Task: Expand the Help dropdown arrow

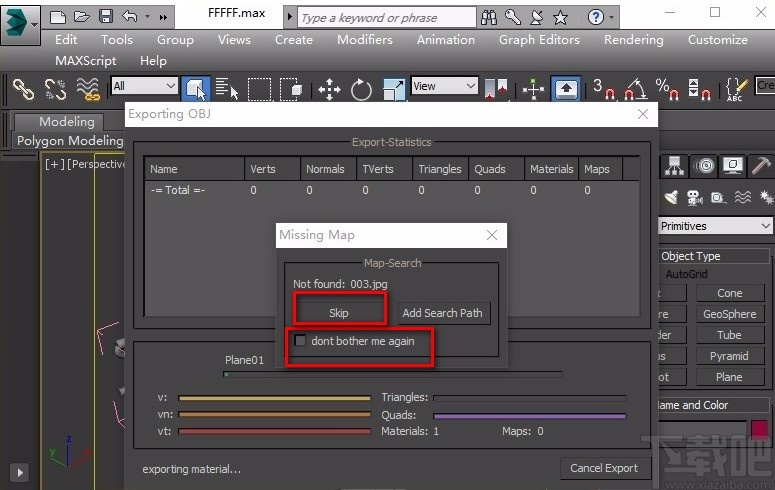Action: 612,18
